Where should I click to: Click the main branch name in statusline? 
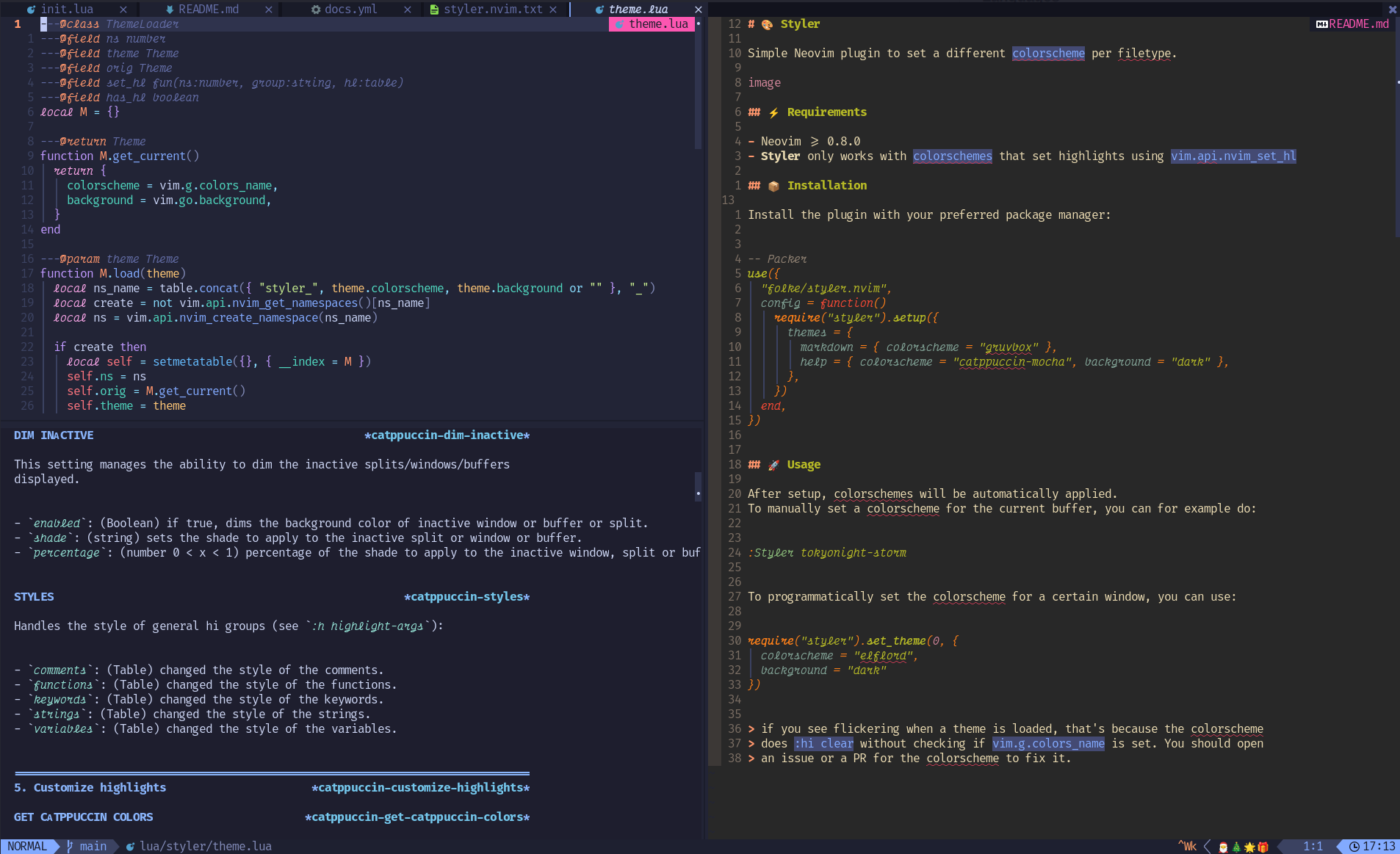pos(93,846)
